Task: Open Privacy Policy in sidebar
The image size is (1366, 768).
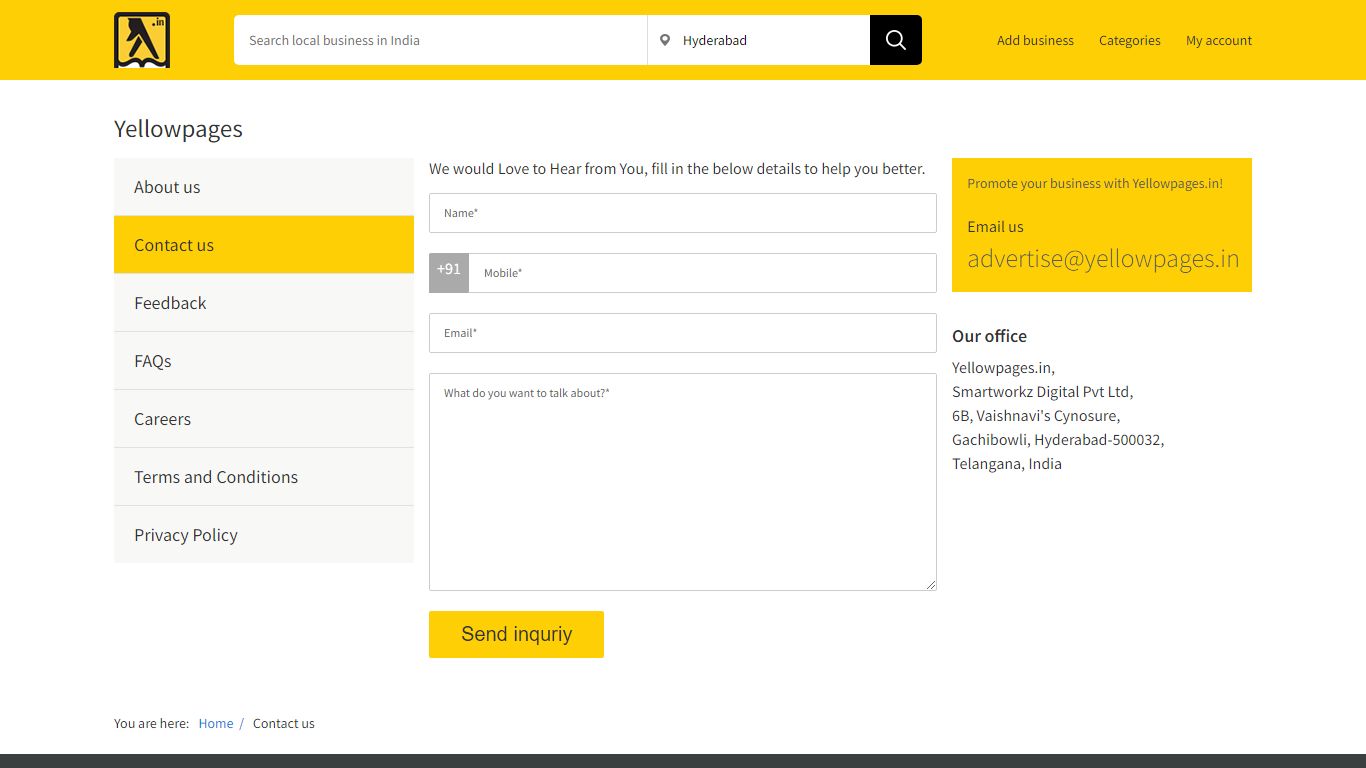Action: (264, 535)
